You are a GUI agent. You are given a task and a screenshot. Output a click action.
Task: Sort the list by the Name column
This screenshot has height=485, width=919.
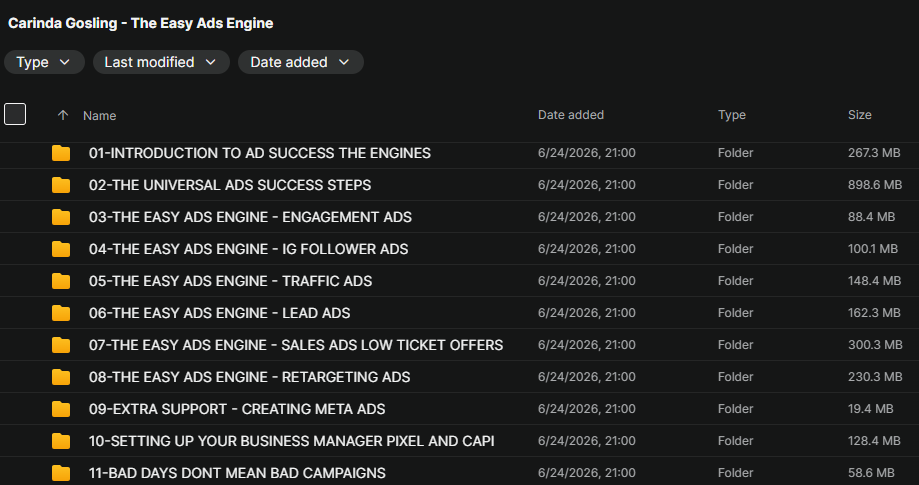click(100, 116)
